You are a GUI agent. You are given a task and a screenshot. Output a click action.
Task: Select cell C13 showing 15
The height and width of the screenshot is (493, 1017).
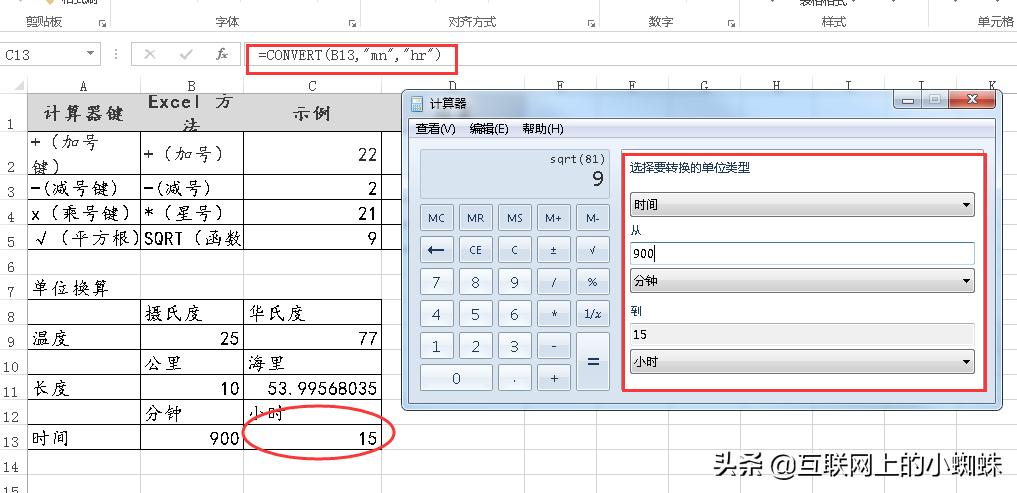313,438
